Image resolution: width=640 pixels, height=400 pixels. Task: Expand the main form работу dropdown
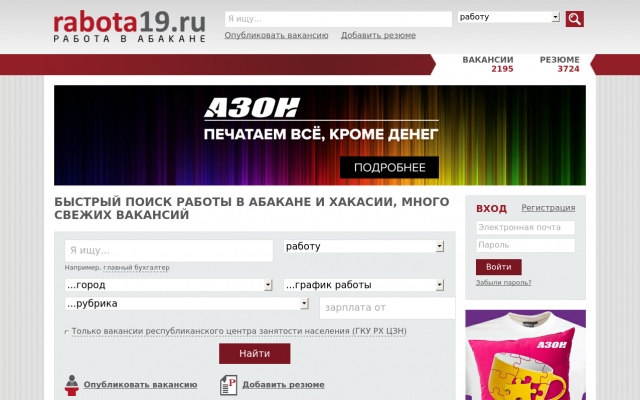tap(364, 246)
